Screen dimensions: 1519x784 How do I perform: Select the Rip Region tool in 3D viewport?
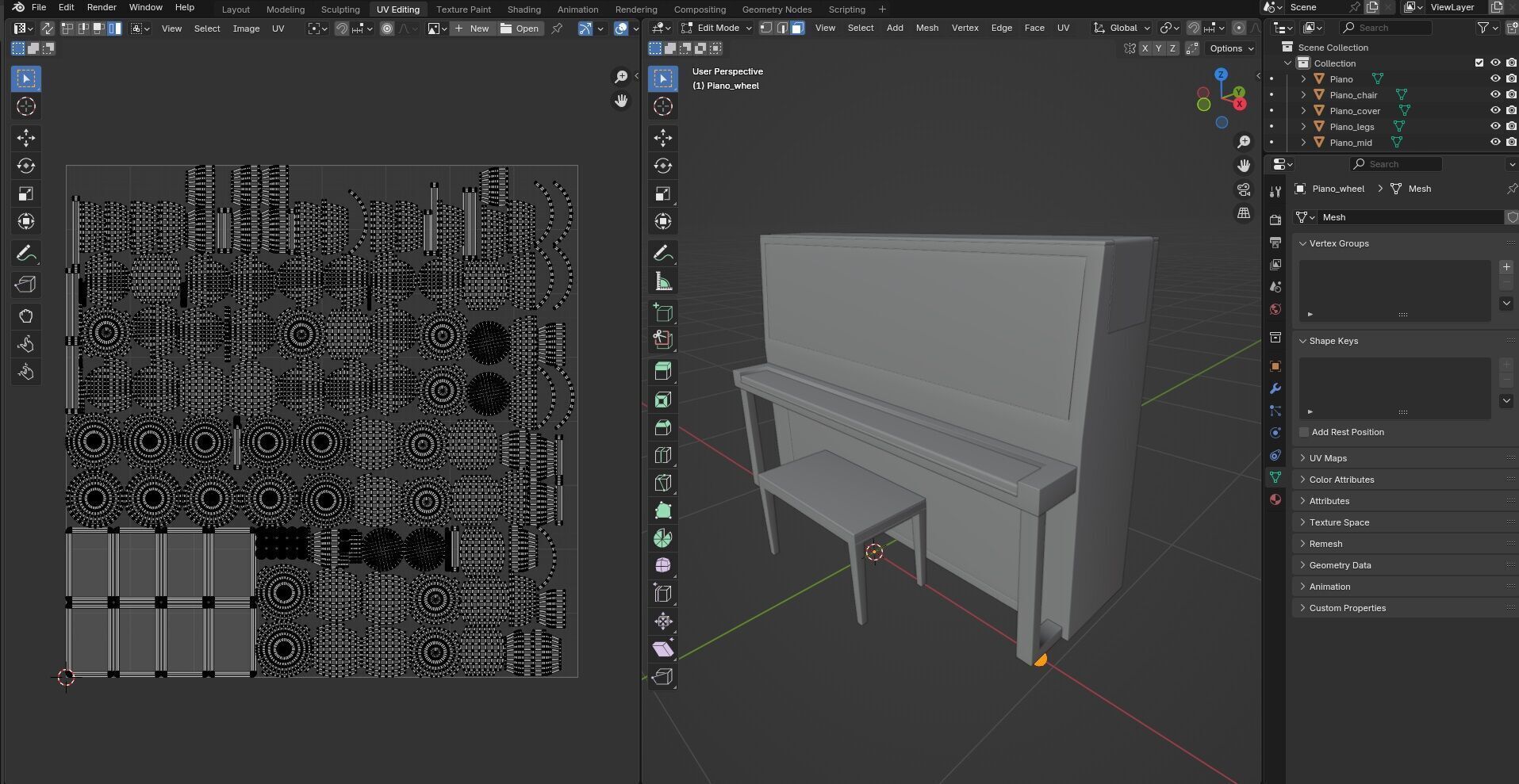[x=663, y=677]
